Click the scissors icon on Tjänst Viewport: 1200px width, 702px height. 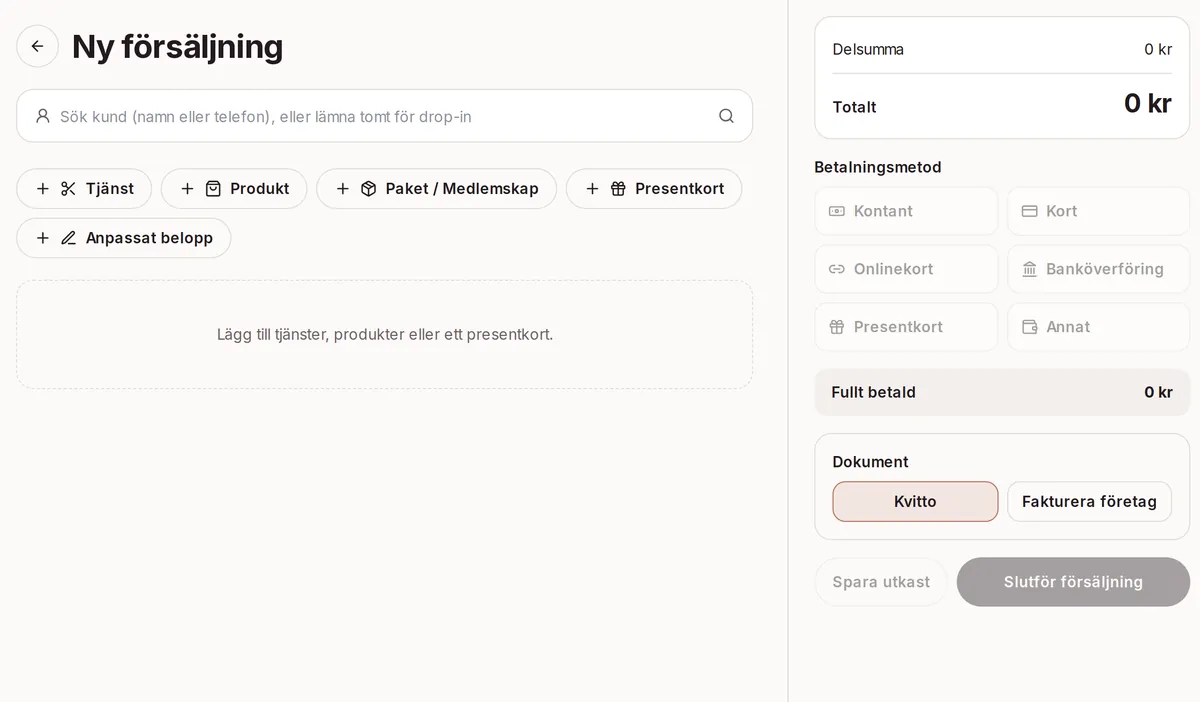(x=68, y=189)
